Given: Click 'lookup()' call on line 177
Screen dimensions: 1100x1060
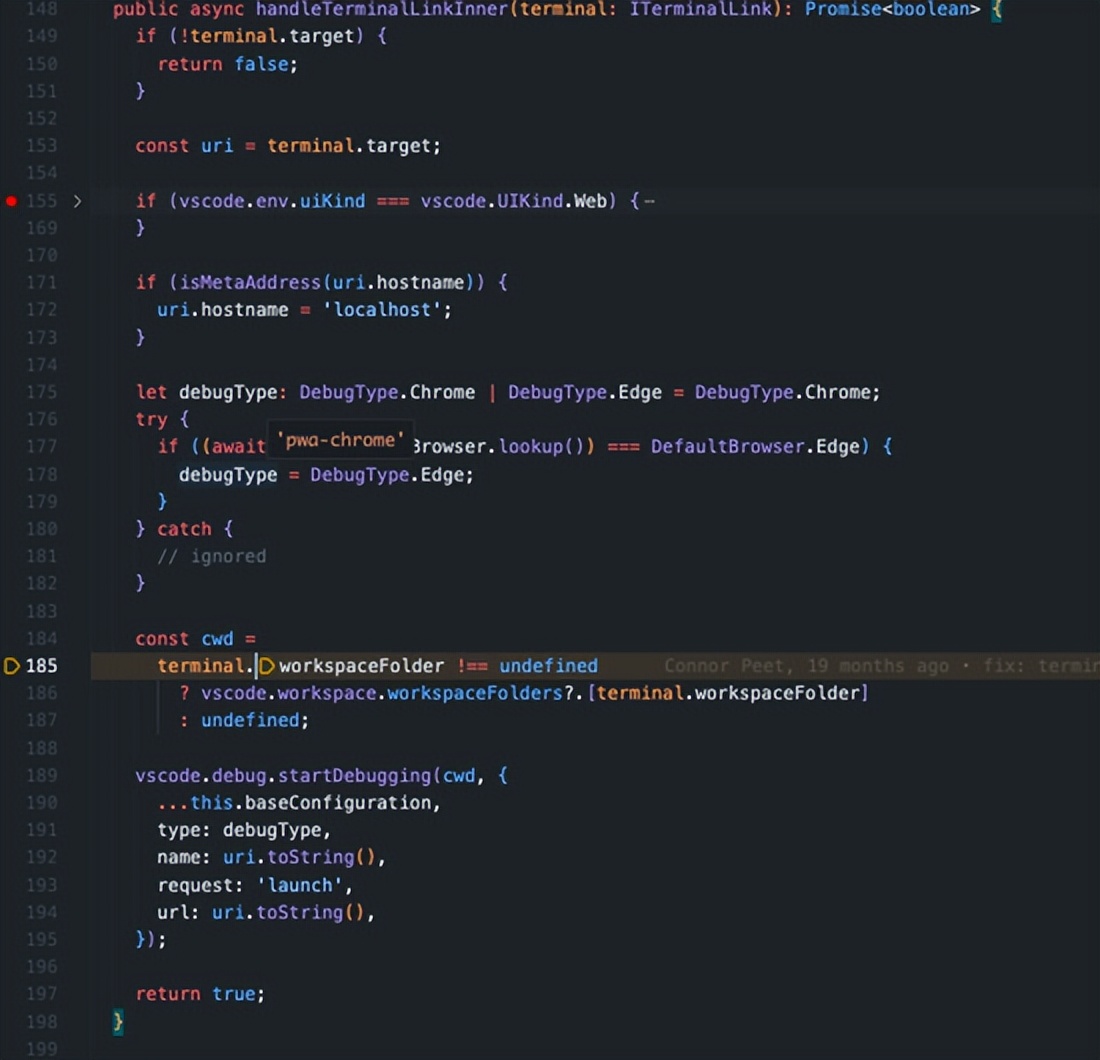Looking at the screenshot, I should [x=540, y=447].
